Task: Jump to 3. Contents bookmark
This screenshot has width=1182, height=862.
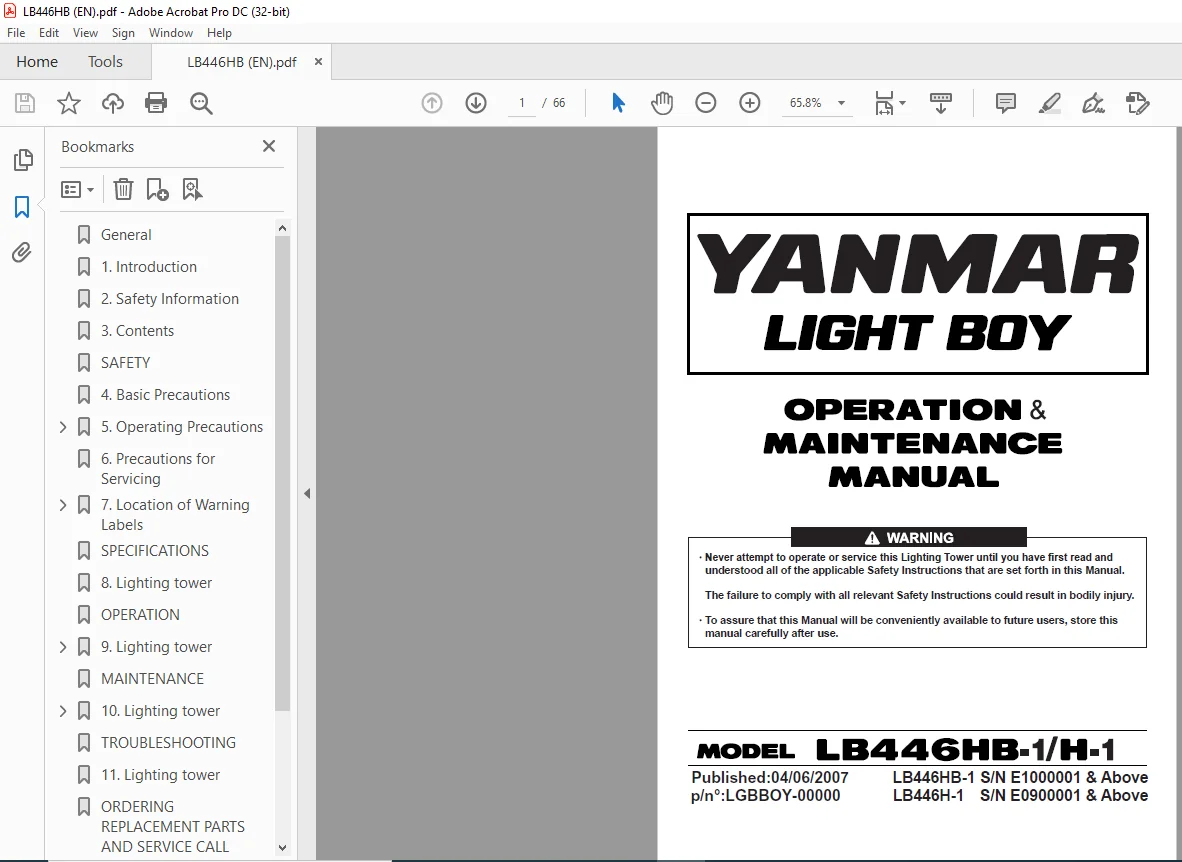Action: 137,331
